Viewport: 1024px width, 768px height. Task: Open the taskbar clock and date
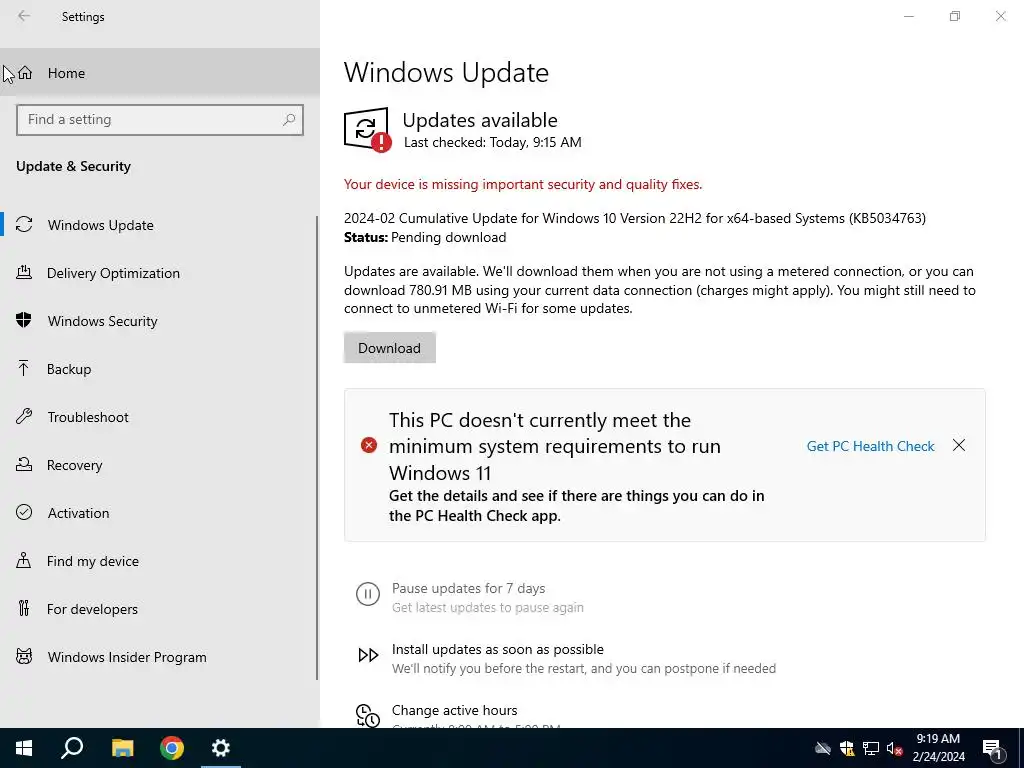[x=938, y=748]
